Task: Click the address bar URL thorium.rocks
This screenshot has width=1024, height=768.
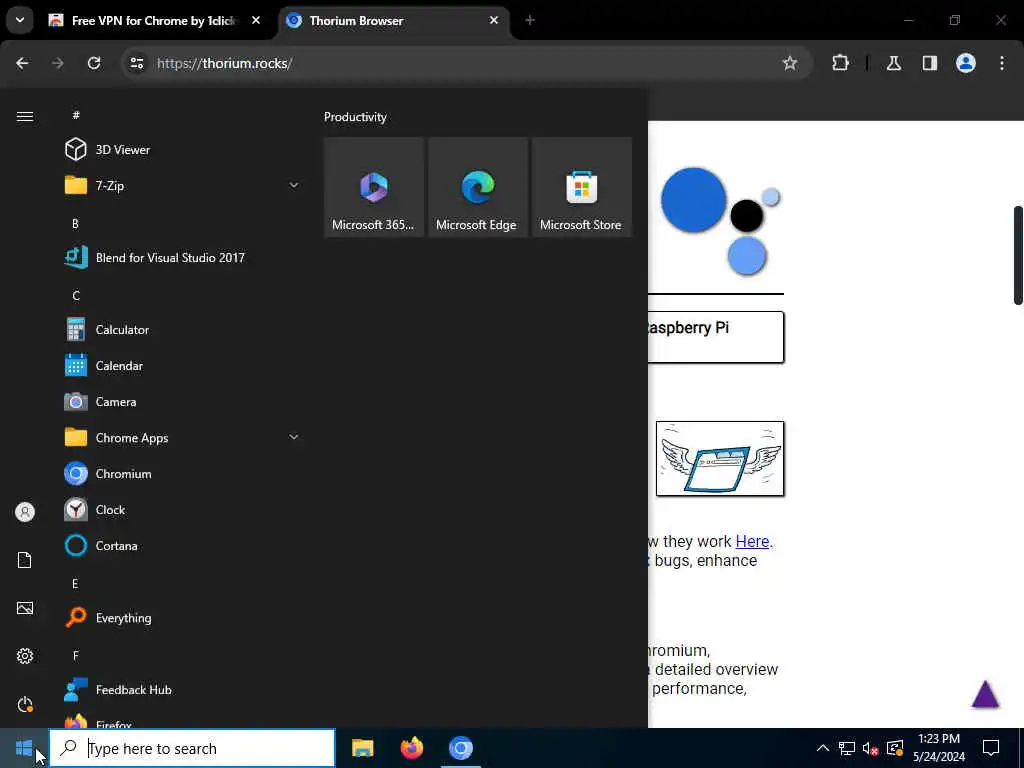Action: pos(225,63)
